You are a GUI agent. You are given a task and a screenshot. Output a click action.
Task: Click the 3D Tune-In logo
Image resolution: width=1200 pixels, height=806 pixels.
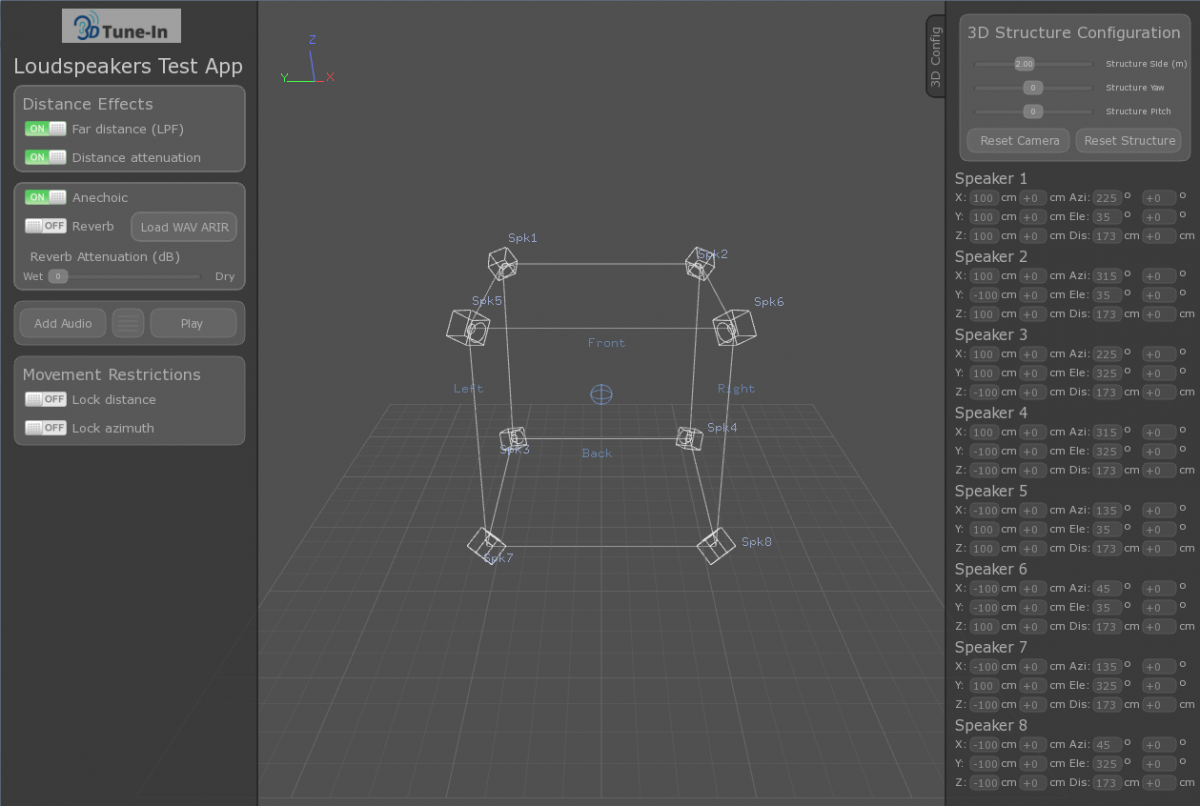point(121,26)
